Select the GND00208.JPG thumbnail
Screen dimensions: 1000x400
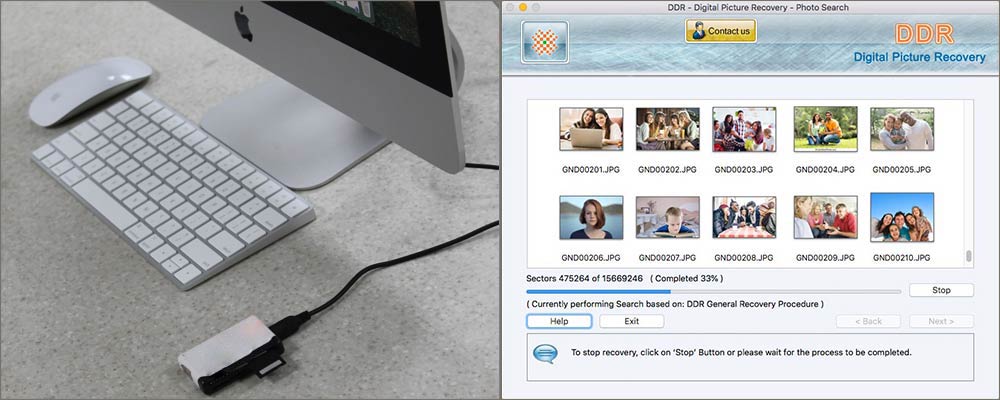coord(744,218)
